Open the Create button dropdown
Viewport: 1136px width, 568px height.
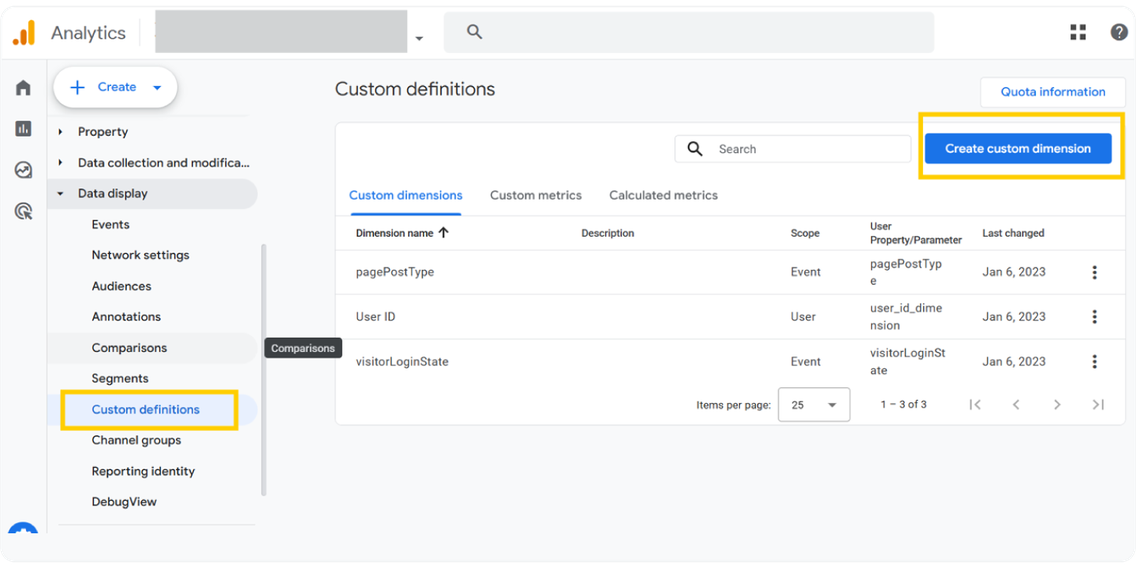tap(157, 88)
